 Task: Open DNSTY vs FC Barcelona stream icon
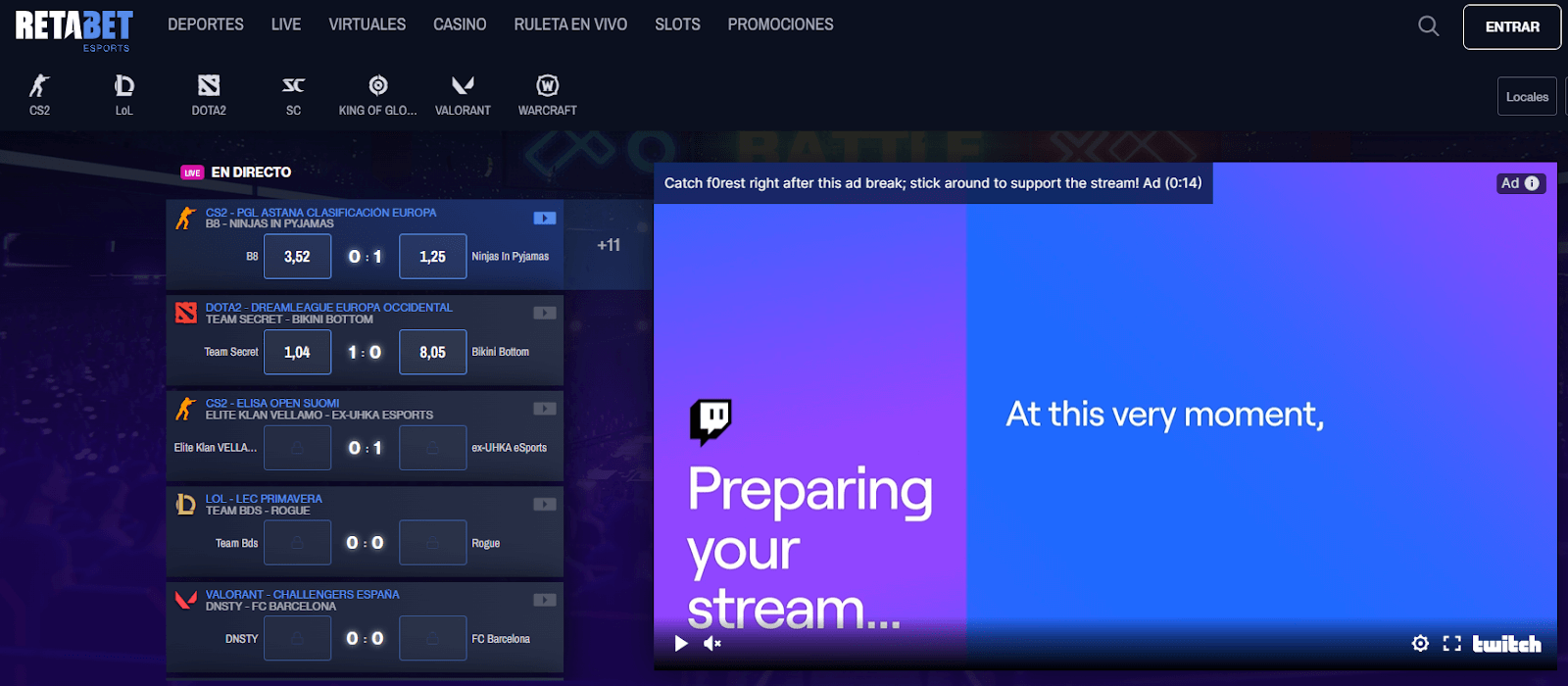545,600
